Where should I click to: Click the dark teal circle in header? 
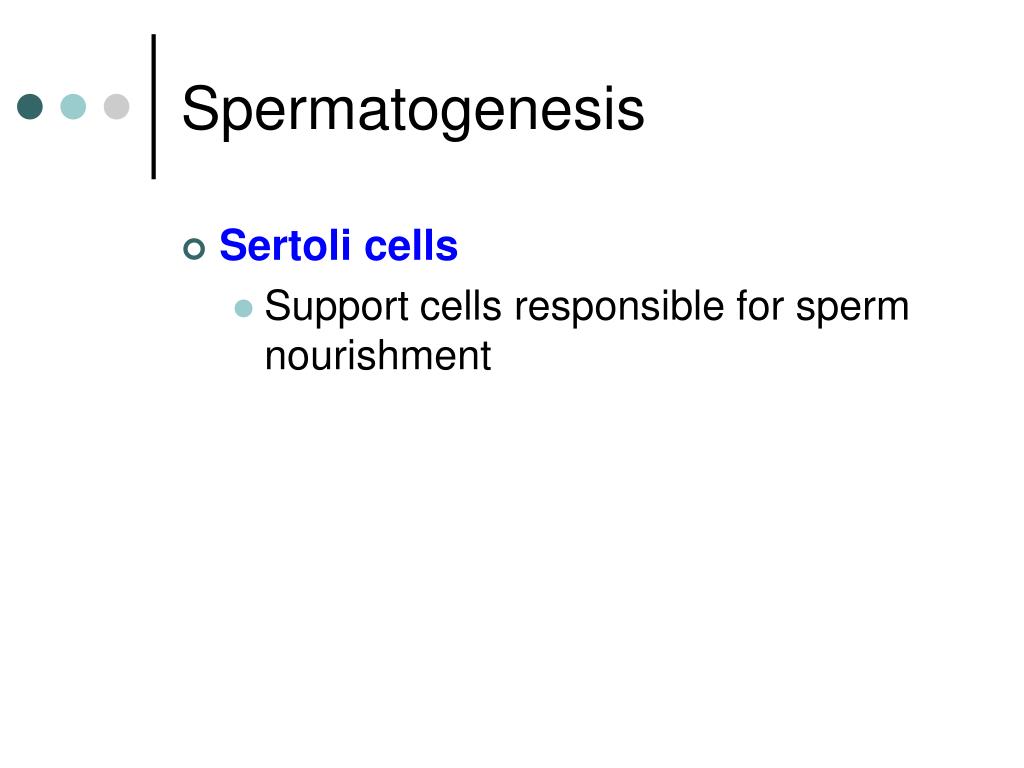coord(30,106)
